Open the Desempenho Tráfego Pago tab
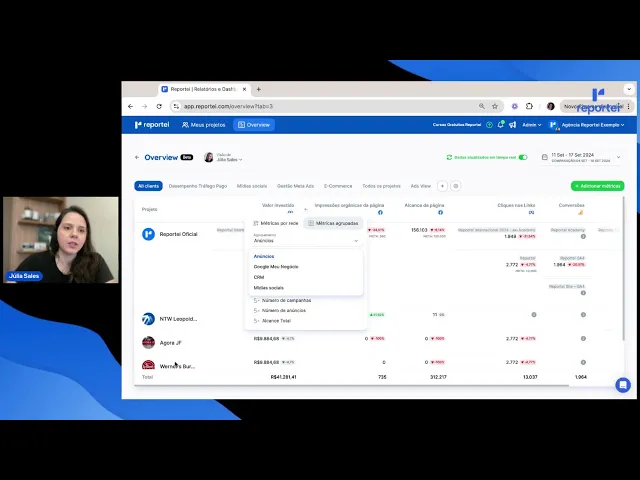Screen dimensions: 640x480 (198, 186)
